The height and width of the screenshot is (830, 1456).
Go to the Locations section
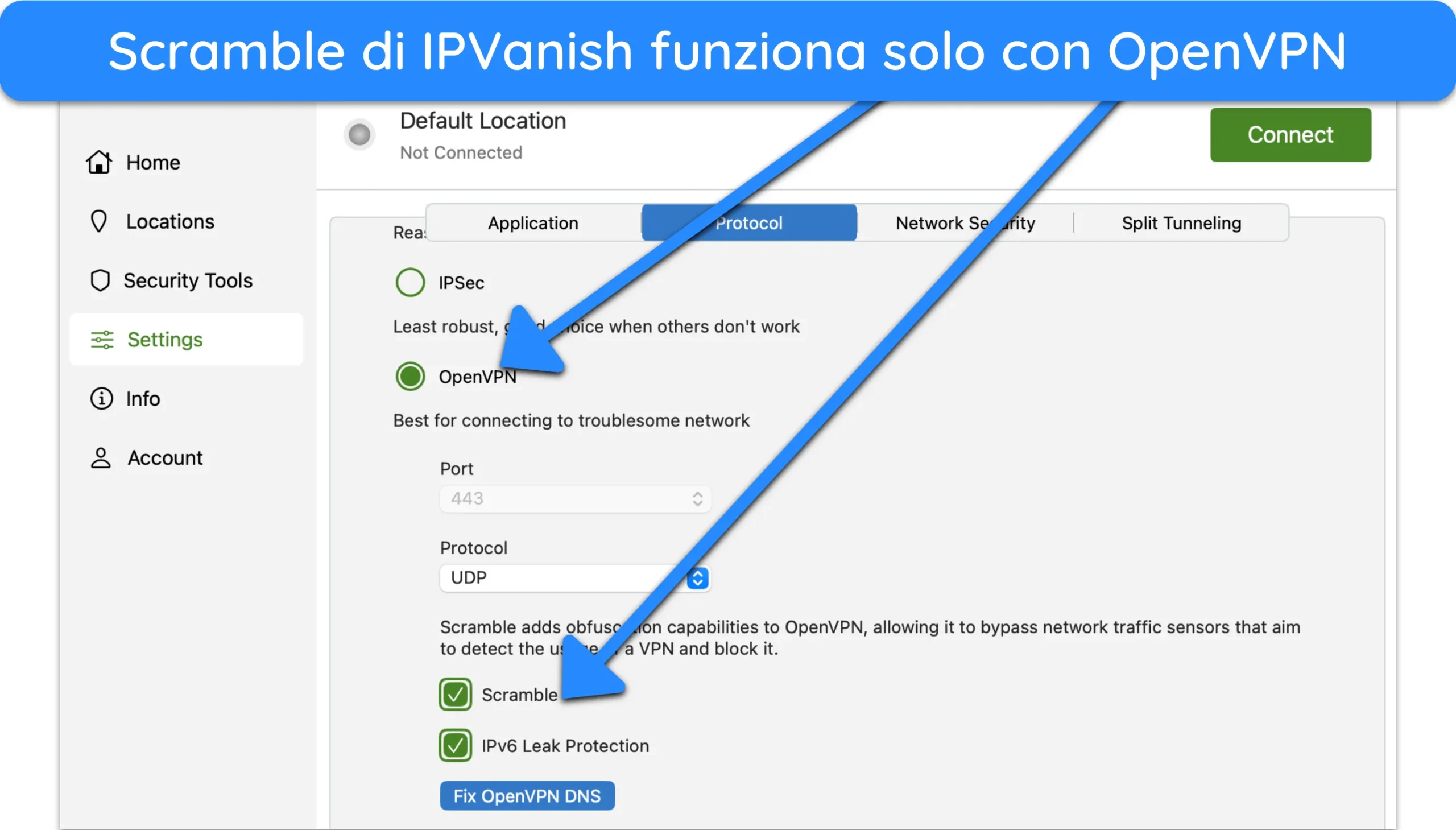(187, 221)
